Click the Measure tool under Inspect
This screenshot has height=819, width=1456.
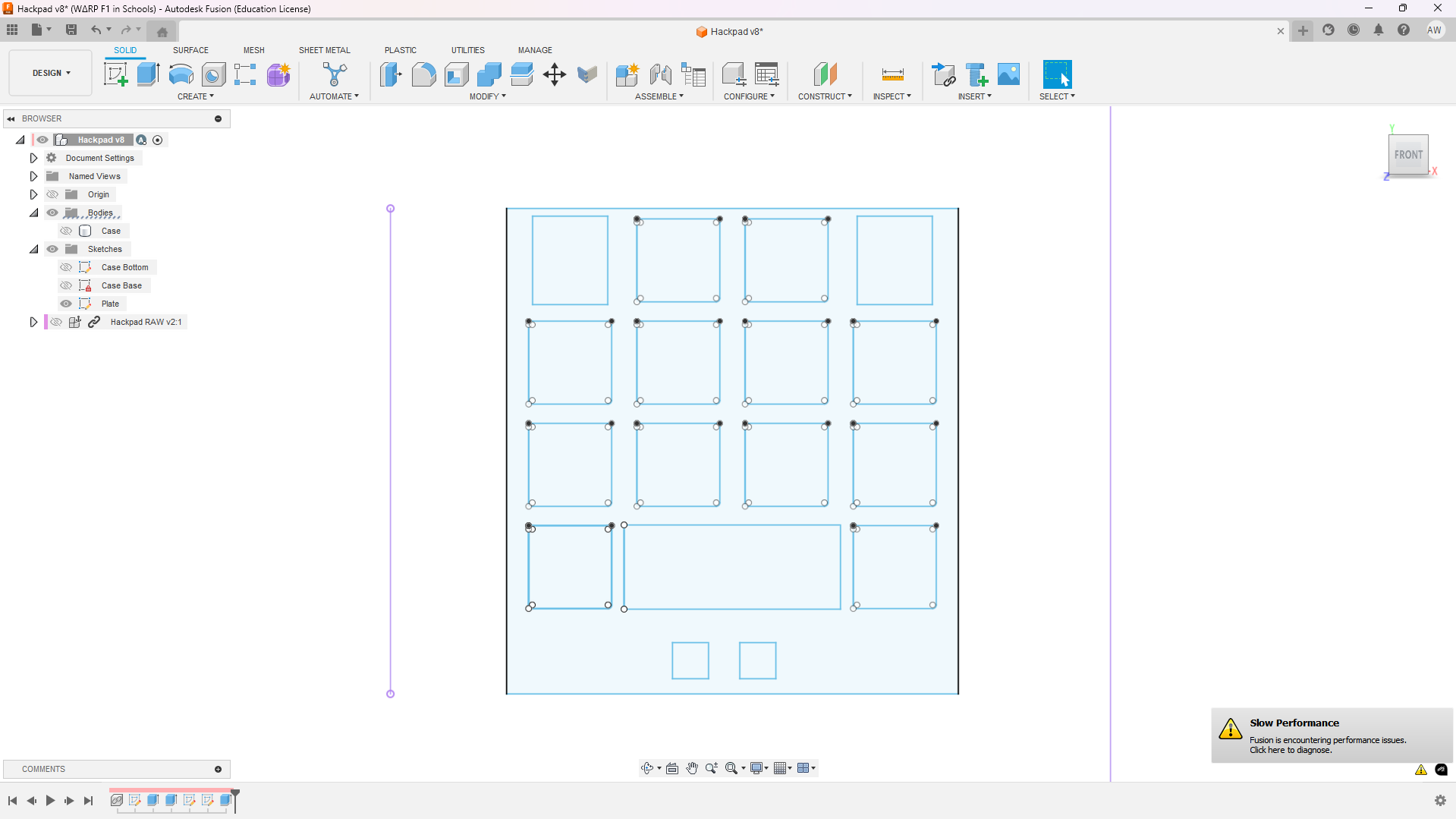click(892, 74)
